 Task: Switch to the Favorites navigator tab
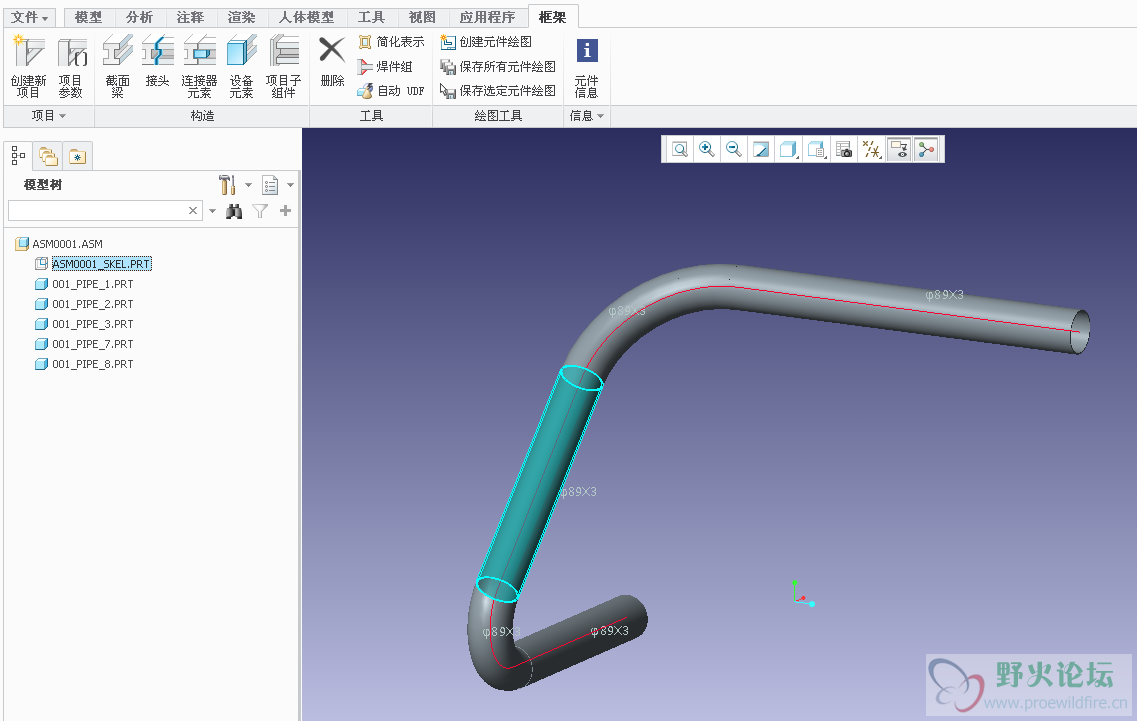[78, 156]
